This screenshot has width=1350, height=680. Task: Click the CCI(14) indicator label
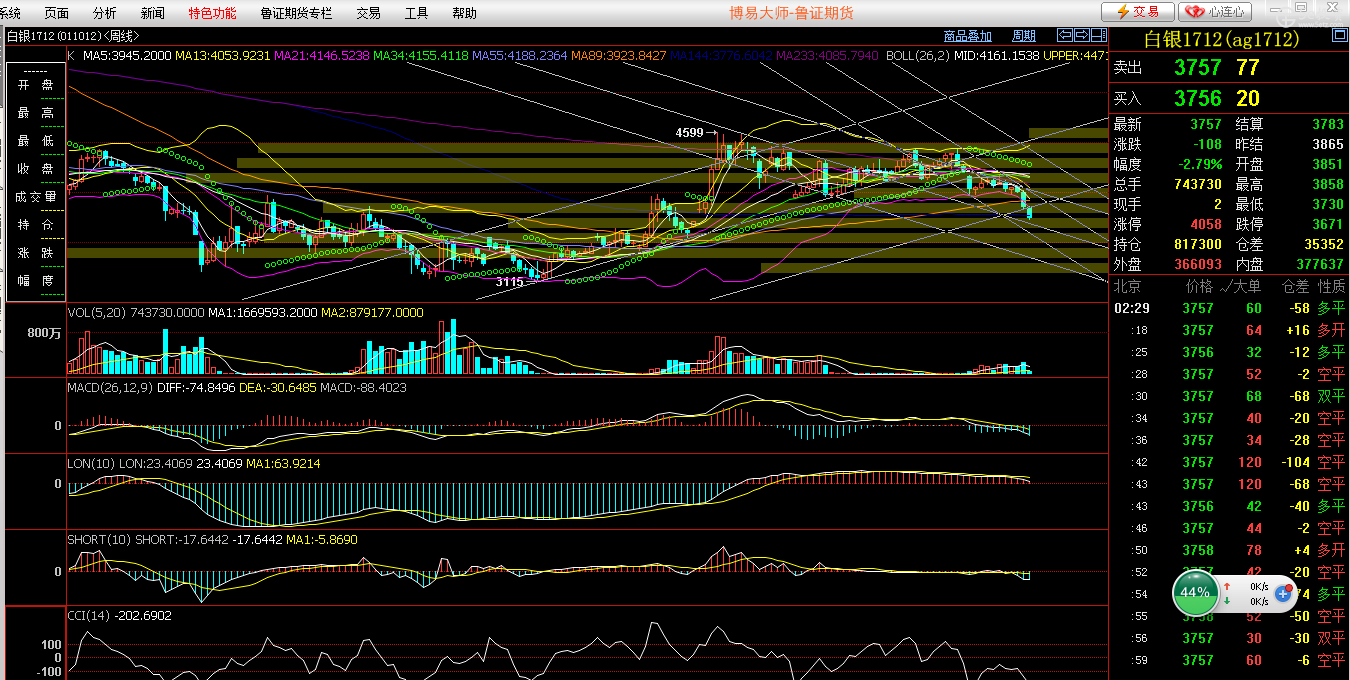89,615
